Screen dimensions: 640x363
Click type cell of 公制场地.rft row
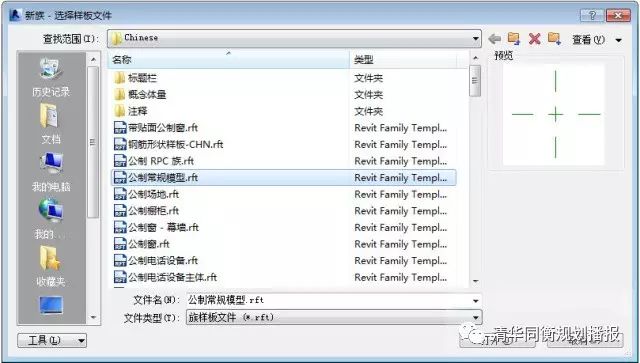coord(400,194)
